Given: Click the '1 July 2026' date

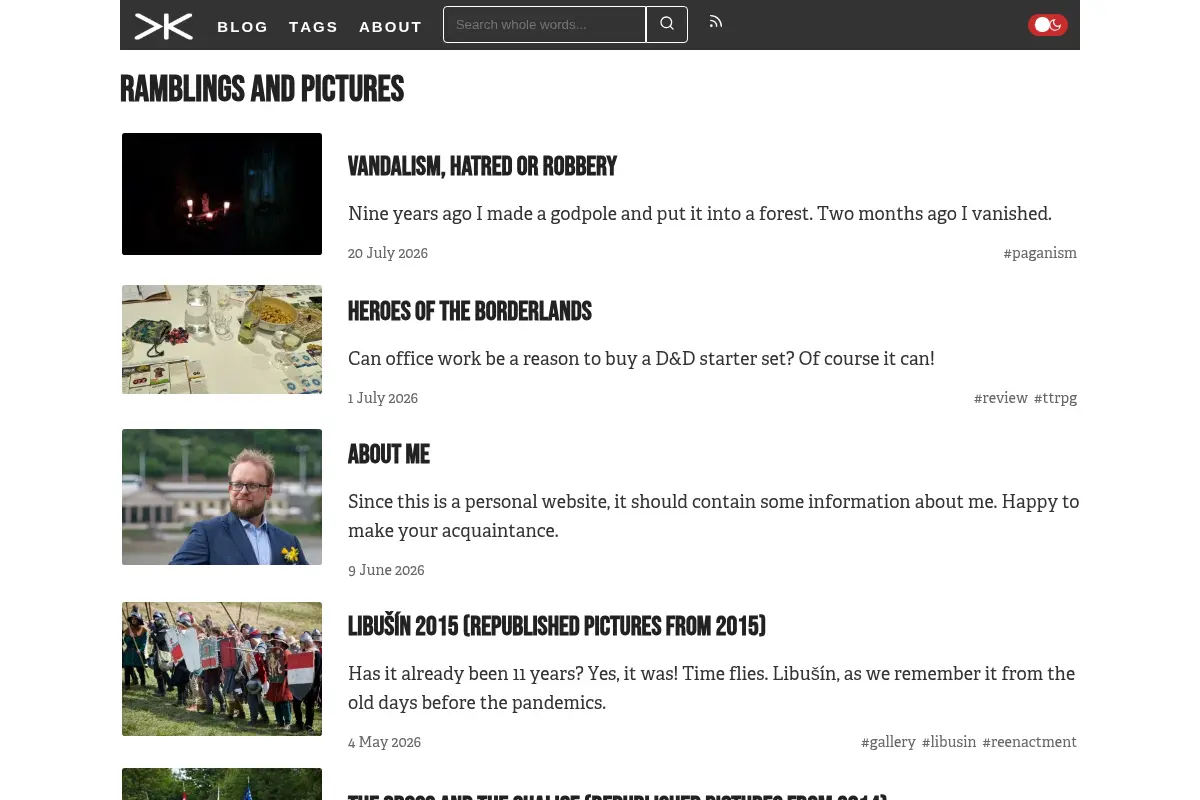Looking at the screenshot, I should [x=383, y=398].
